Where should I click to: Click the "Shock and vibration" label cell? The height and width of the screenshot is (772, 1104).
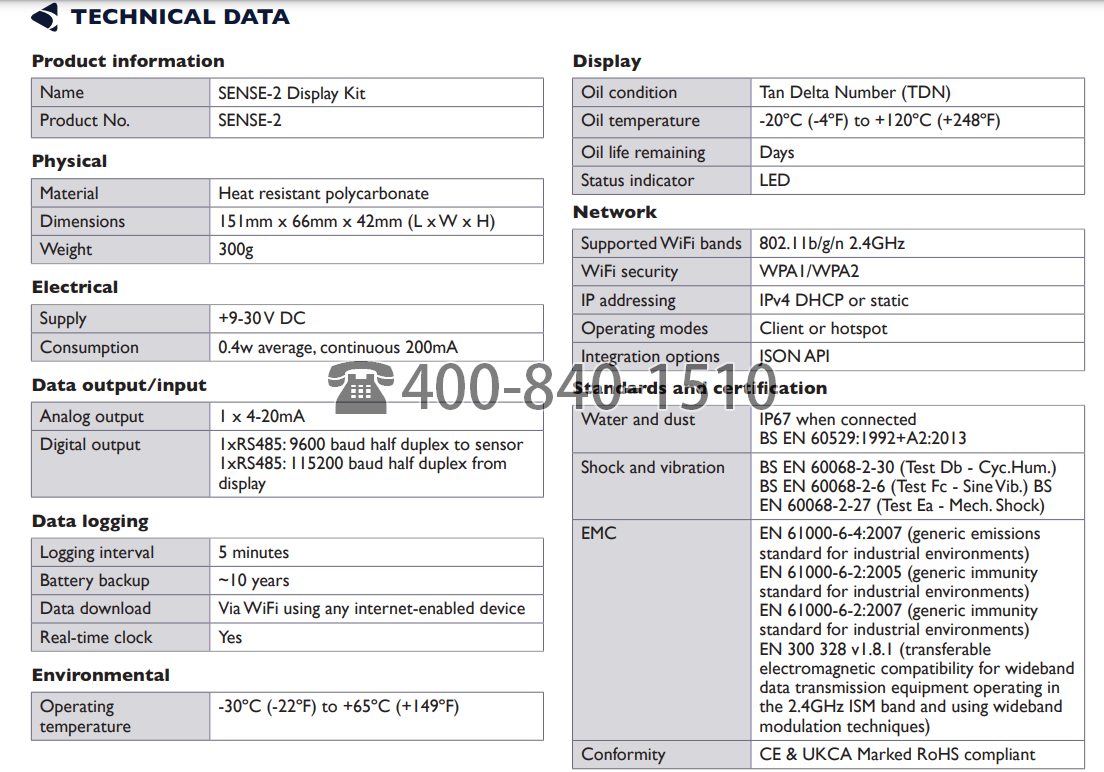[662, 486]
